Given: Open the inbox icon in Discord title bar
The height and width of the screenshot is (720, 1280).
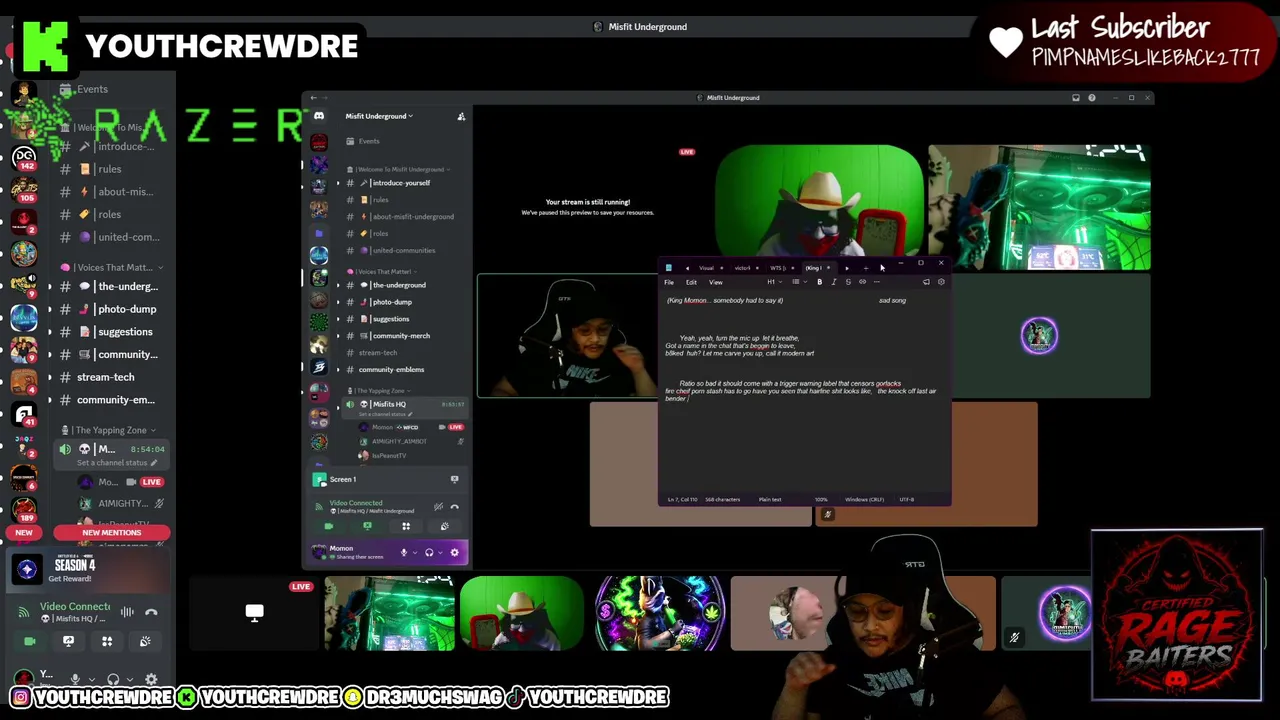Looking at the screenshot, I should pos(1076,98).
